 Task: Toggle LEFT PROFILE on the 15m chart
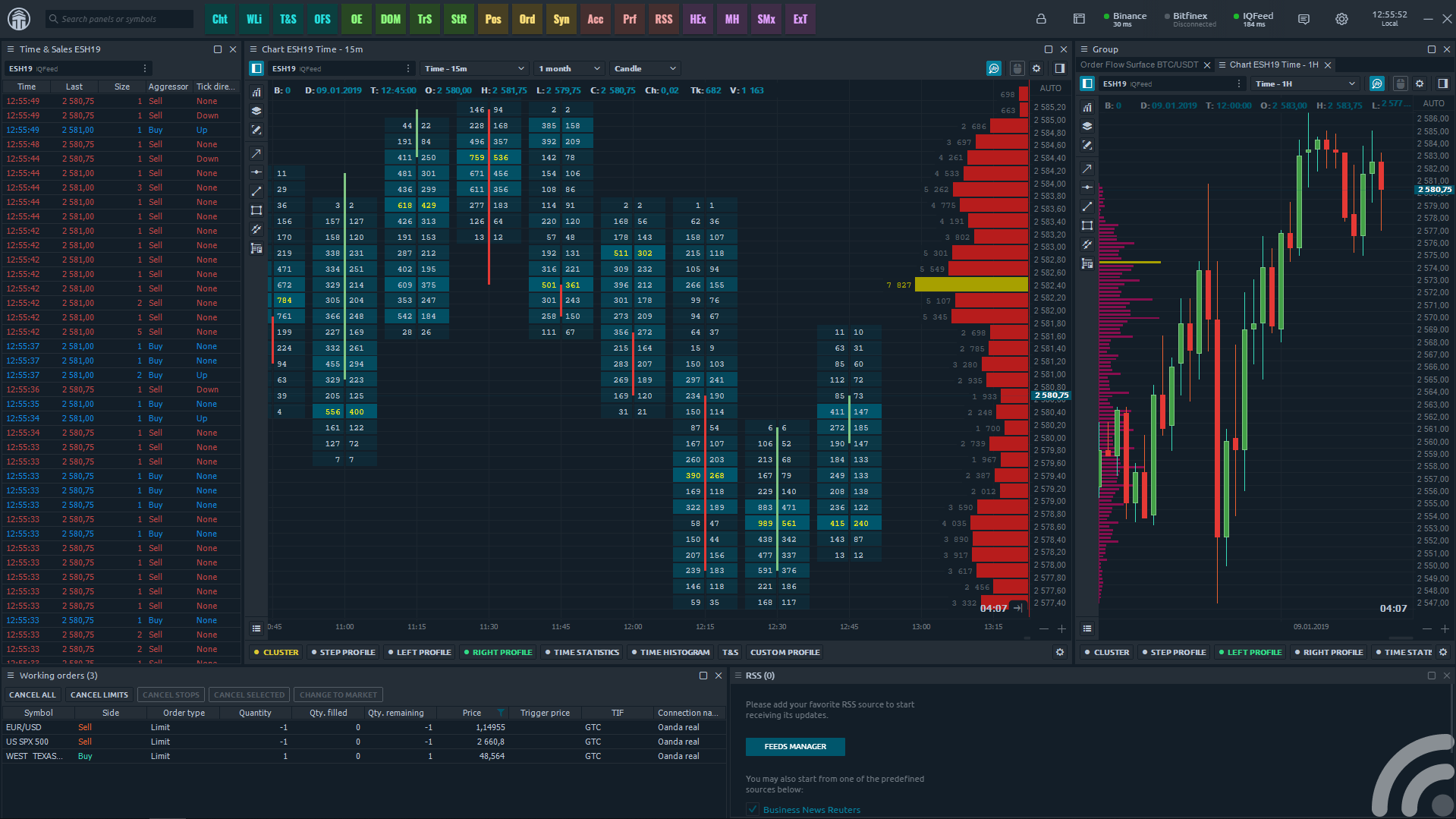420,652
